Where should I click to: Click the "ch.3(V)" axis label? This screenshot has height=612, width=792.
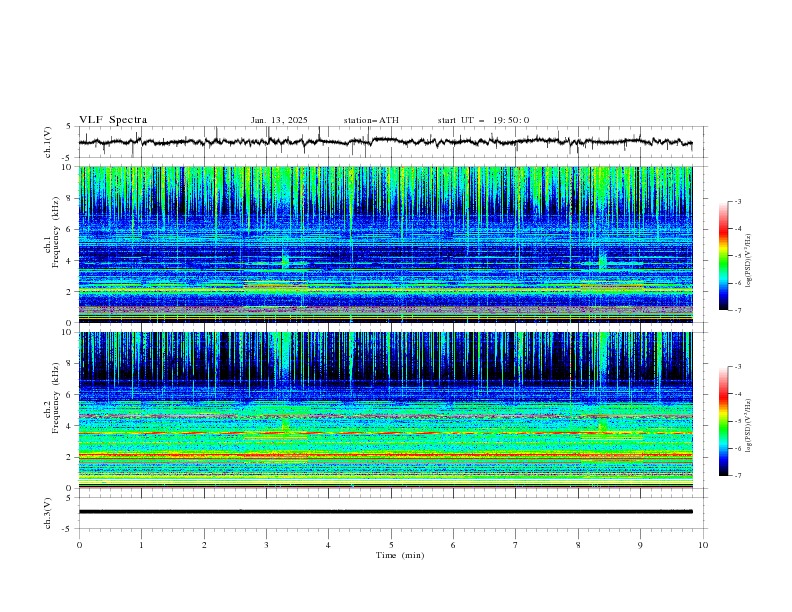(47, 513)
